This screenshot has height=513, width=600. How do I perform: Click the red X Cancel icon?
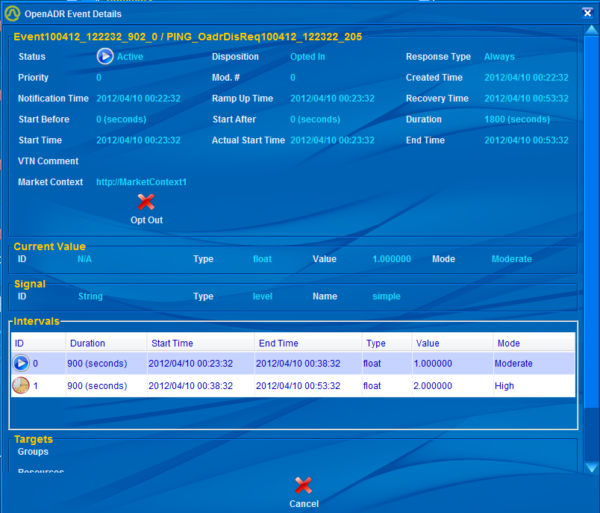pos(303,485)
